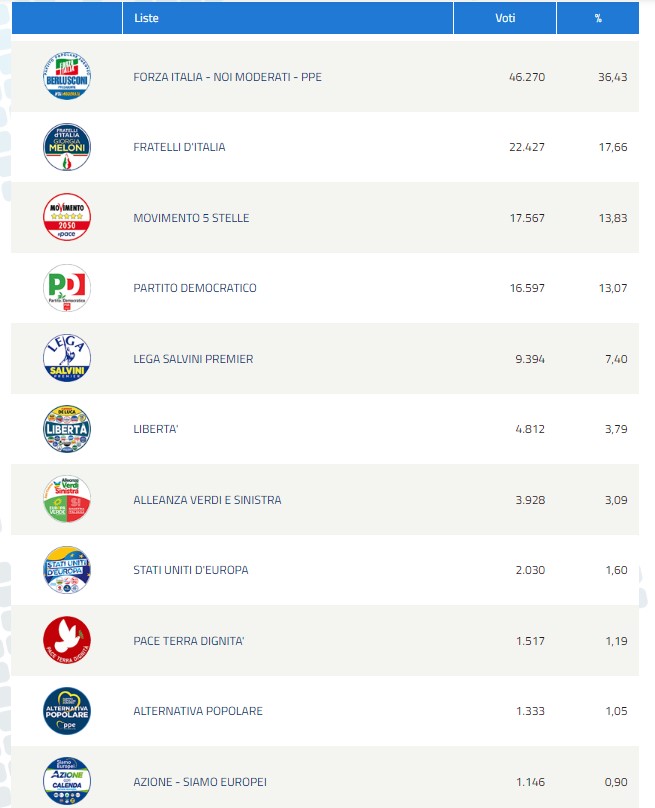Click the PARTITO DEMOCRATICO list name
The image size is (655, 808).
click(x=195, y=288)
